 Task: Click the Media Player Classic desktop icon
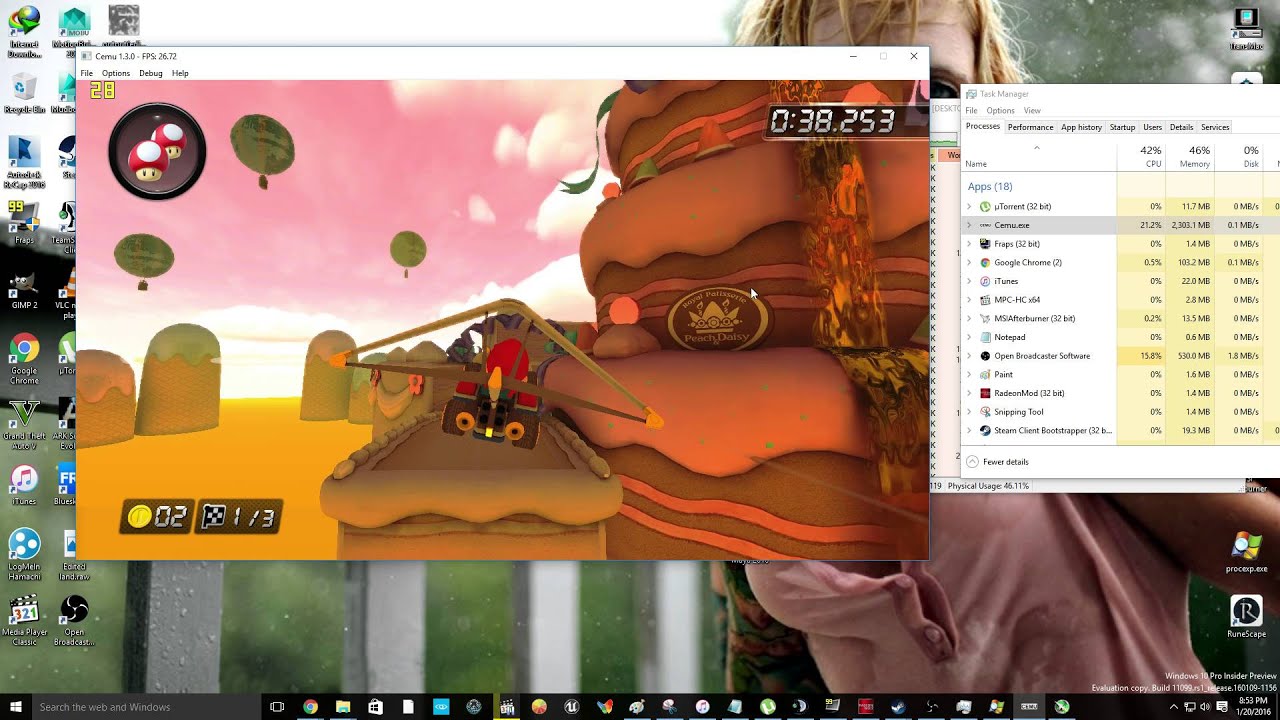coord(24,621)
